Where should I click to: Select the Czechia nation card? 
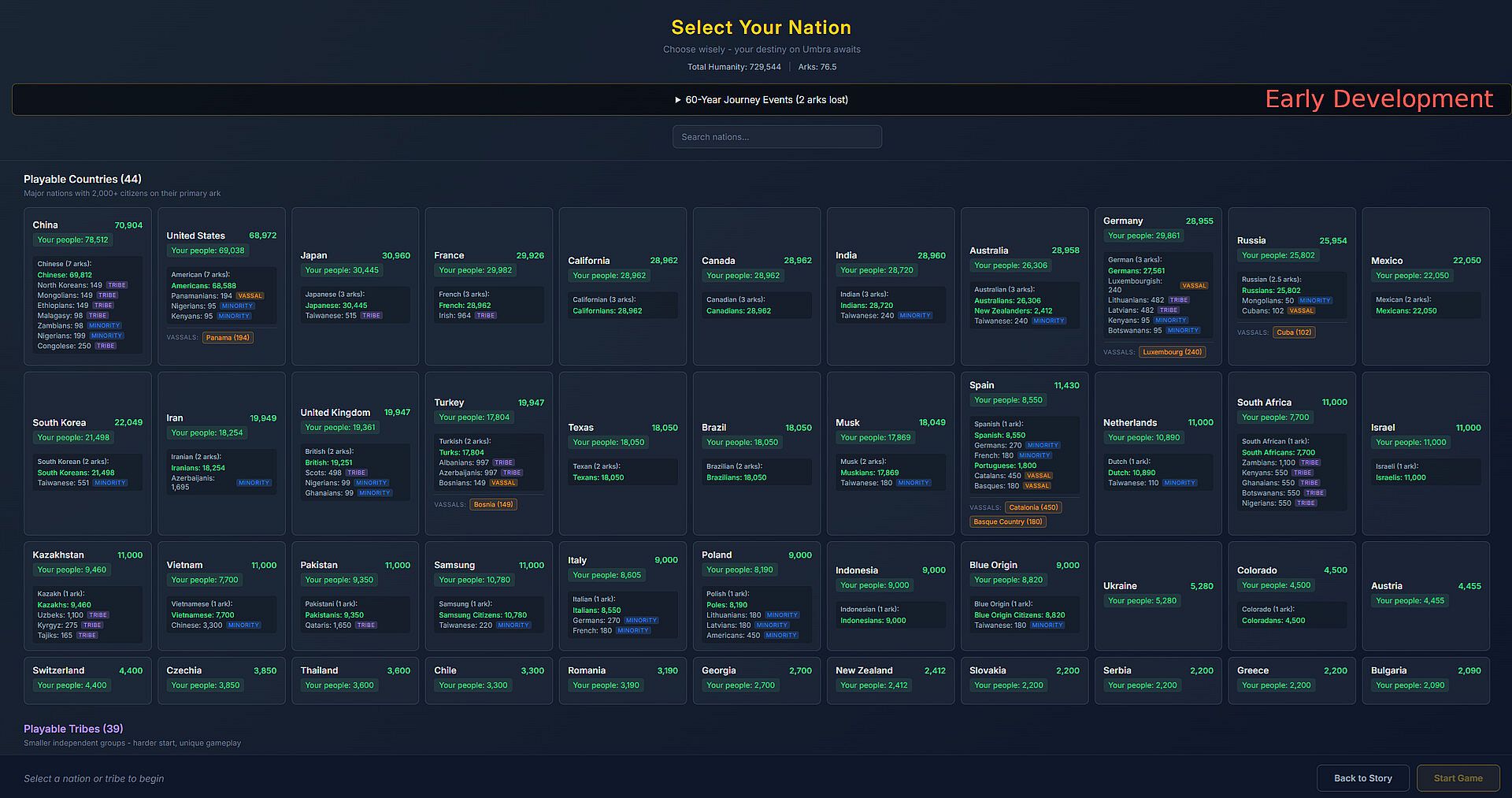pos(221,681)
